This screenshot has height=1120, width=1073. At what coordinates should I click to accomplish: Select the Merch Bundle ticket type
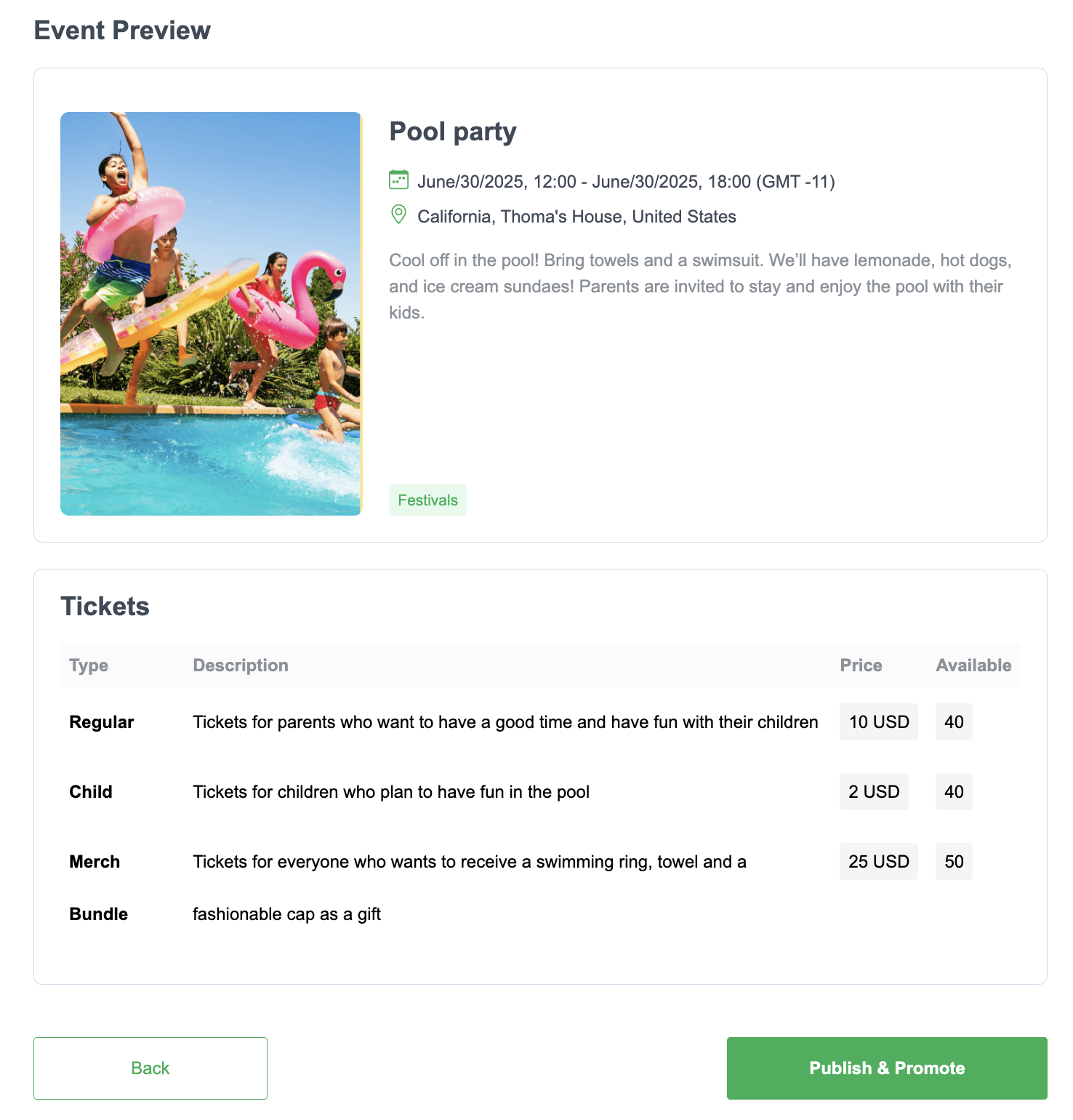tap(99, 888)
